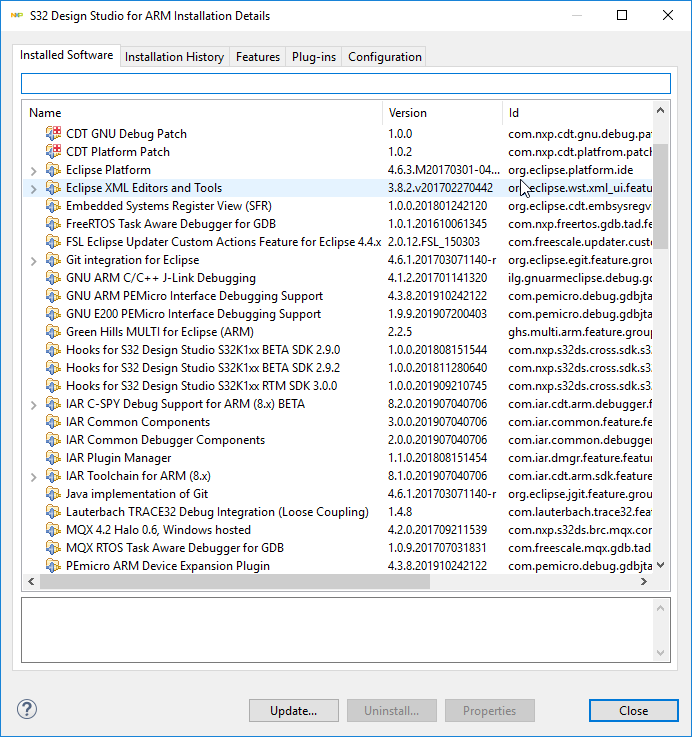The image size is (692, 737).
Task: Sort the list by the Id column header
Action: click(x=577, y=113)
